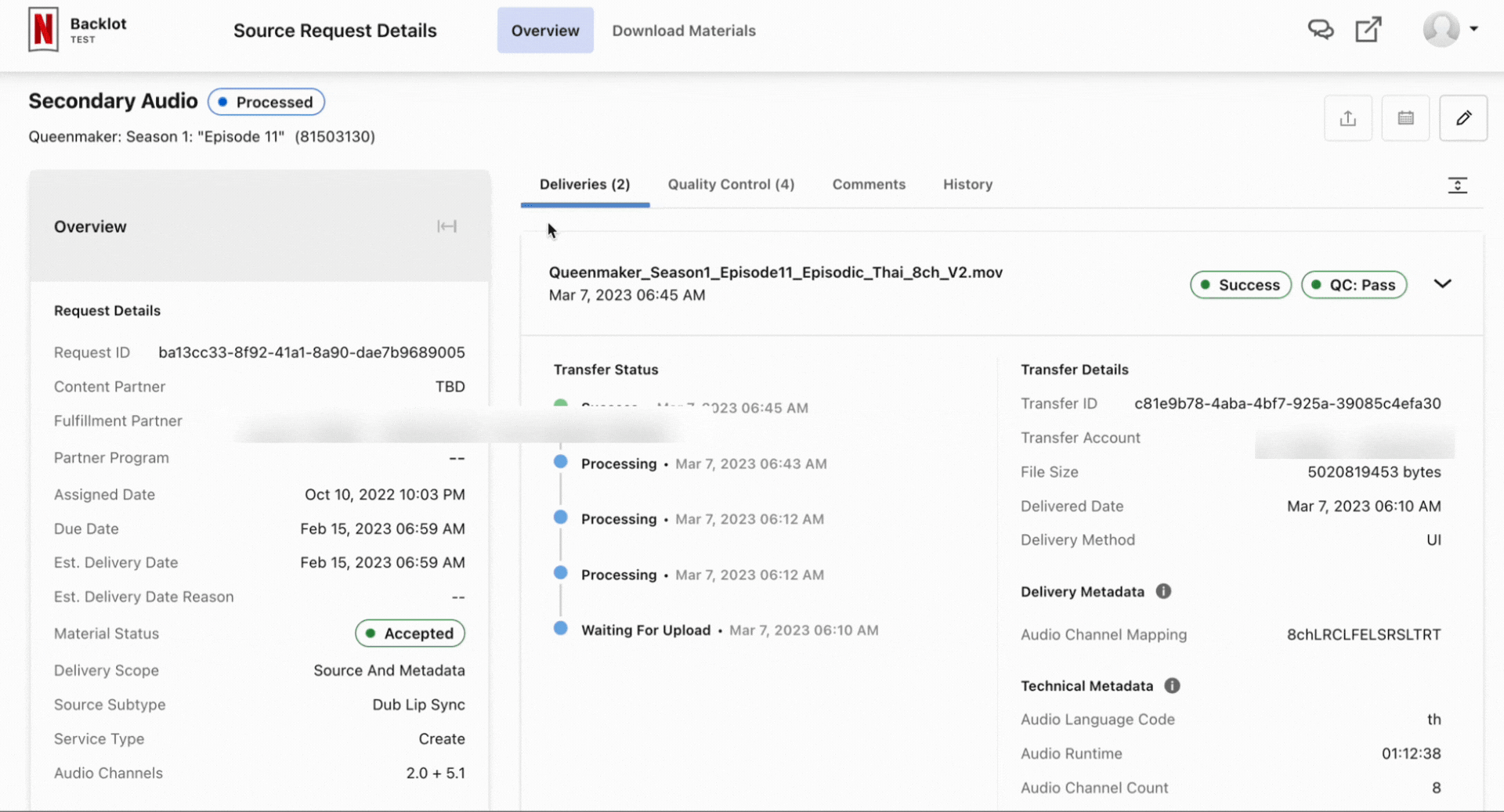Open the Quality Control (4) tab
Image resolution: width=1504 pixels, height=812 pixels.
point(731,185)
